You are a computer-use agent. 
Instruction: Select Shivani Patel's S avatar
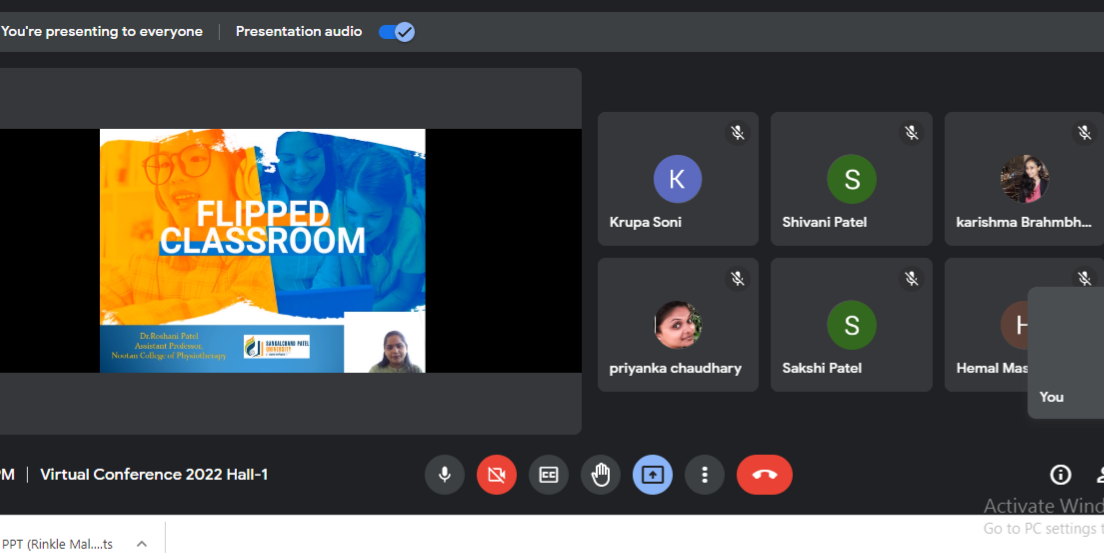(851, 179)
